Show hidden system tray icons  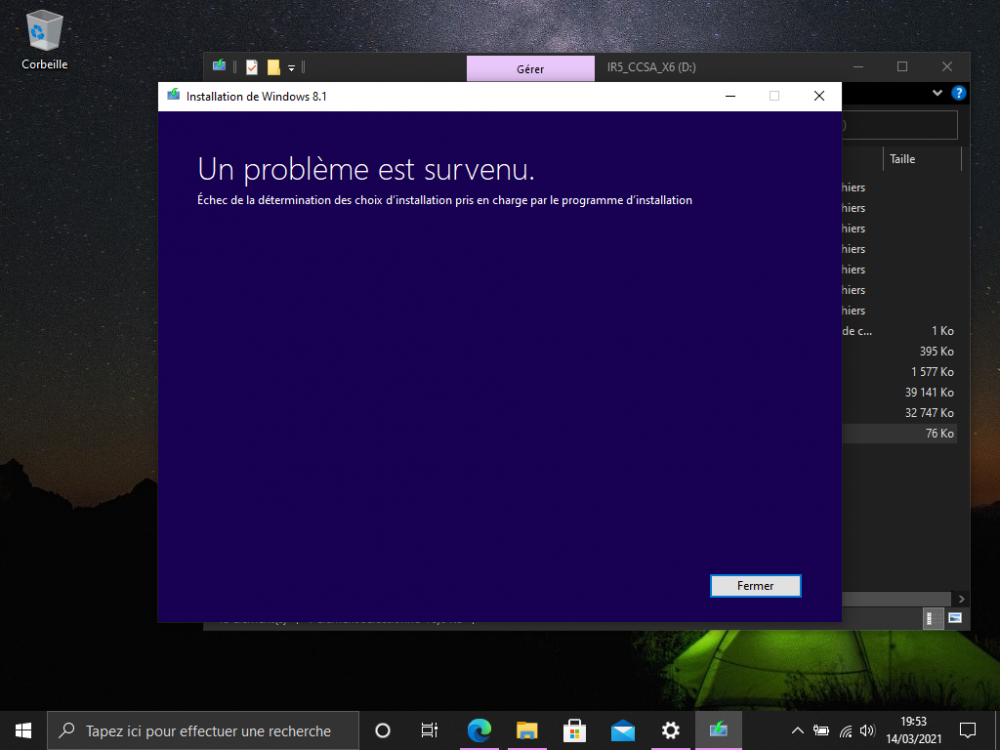coord(797,731)
